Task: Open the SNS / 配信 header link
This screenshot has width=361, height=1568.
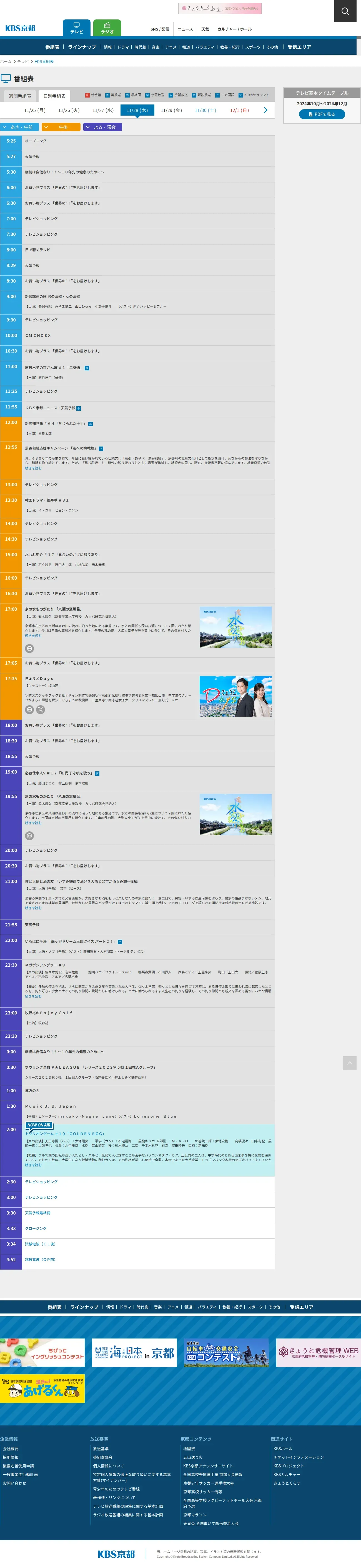Action: point(160,29)
